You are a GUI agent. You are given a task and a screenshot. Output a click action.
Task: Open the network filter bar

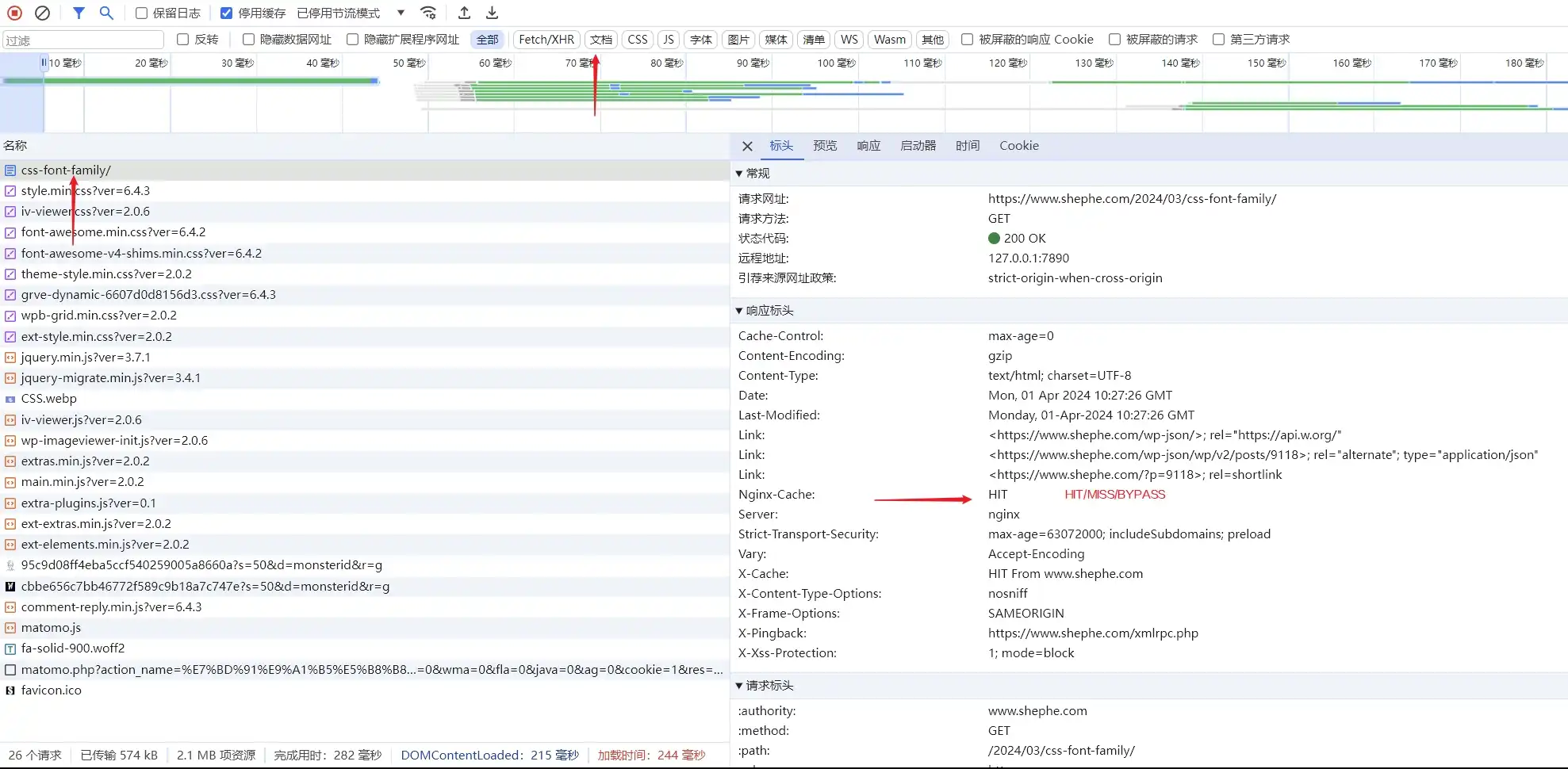(x=78, y=13)
